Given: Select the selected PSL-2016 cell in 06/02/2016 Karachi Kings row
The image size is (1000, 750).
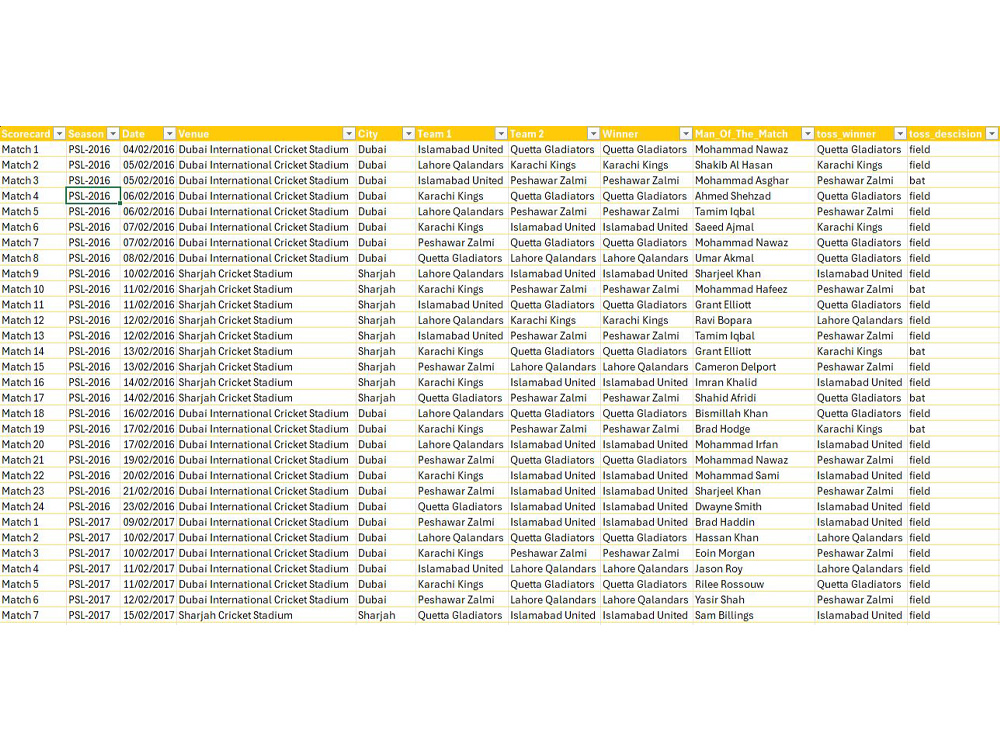Looking at the screenshot, I should point(93,196).
